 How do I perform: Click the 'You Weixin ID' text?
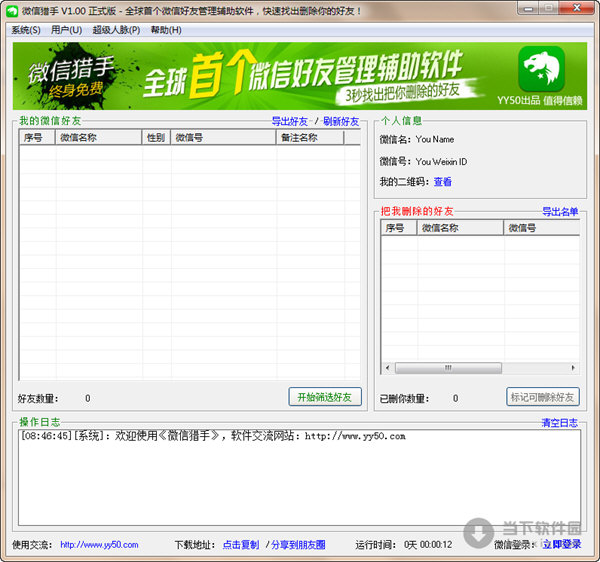point(441,161)
